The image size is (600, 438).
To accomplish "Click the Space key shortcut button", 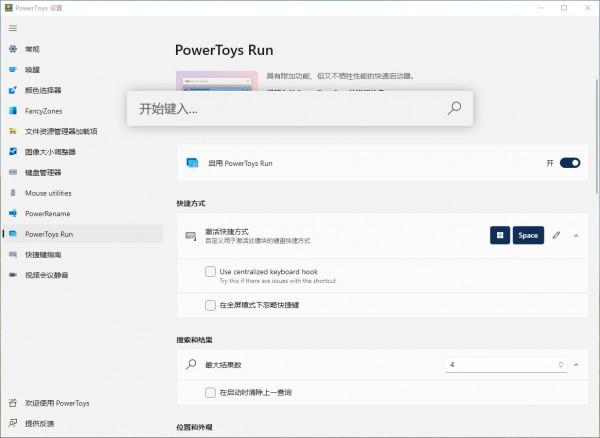I will tap(528, 235).
